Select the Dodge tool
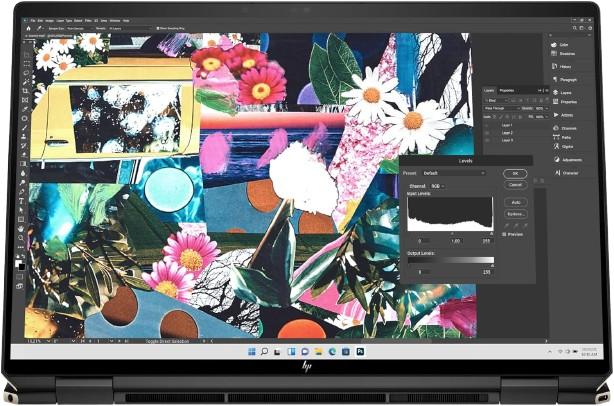This screenshot has height=406, width=614. click(23, 182)
